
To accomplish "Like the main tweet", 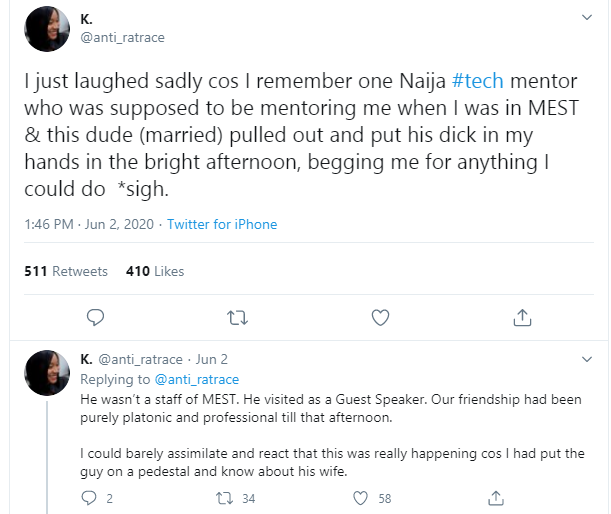I will (380, 318).
